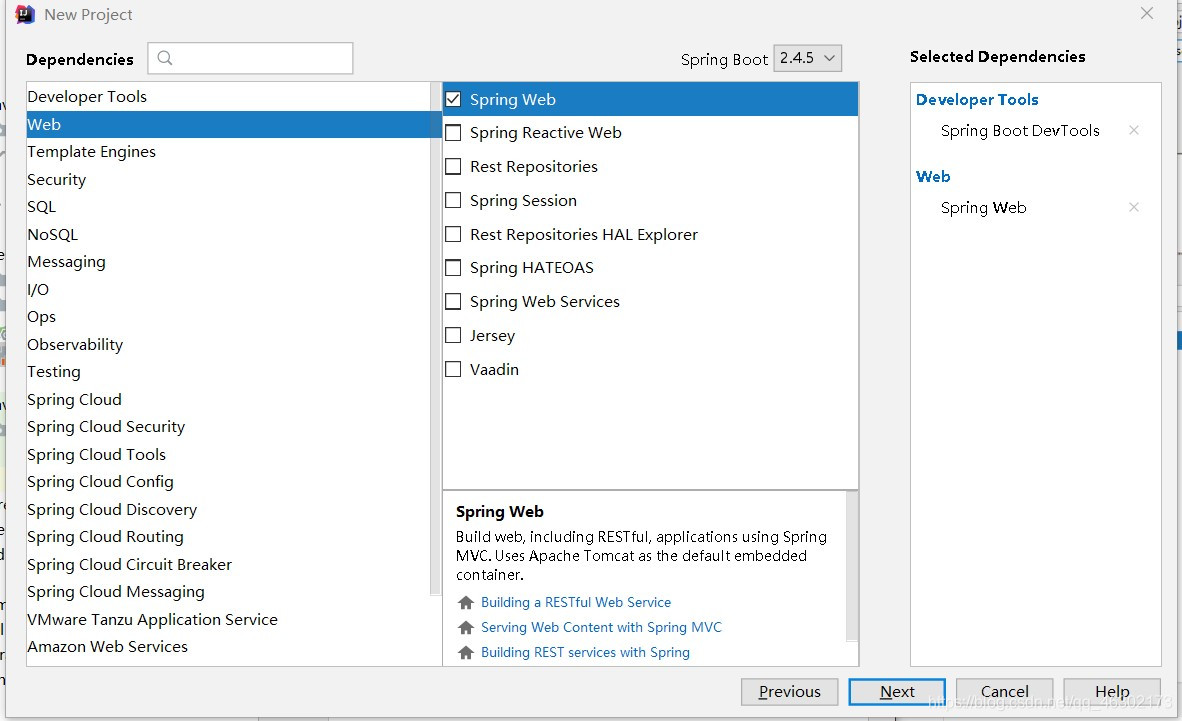The width and height of the screenshot is (1182, 721).
Task: Enable the Spring Reactive Web checkbox
Action: (453, 133)
